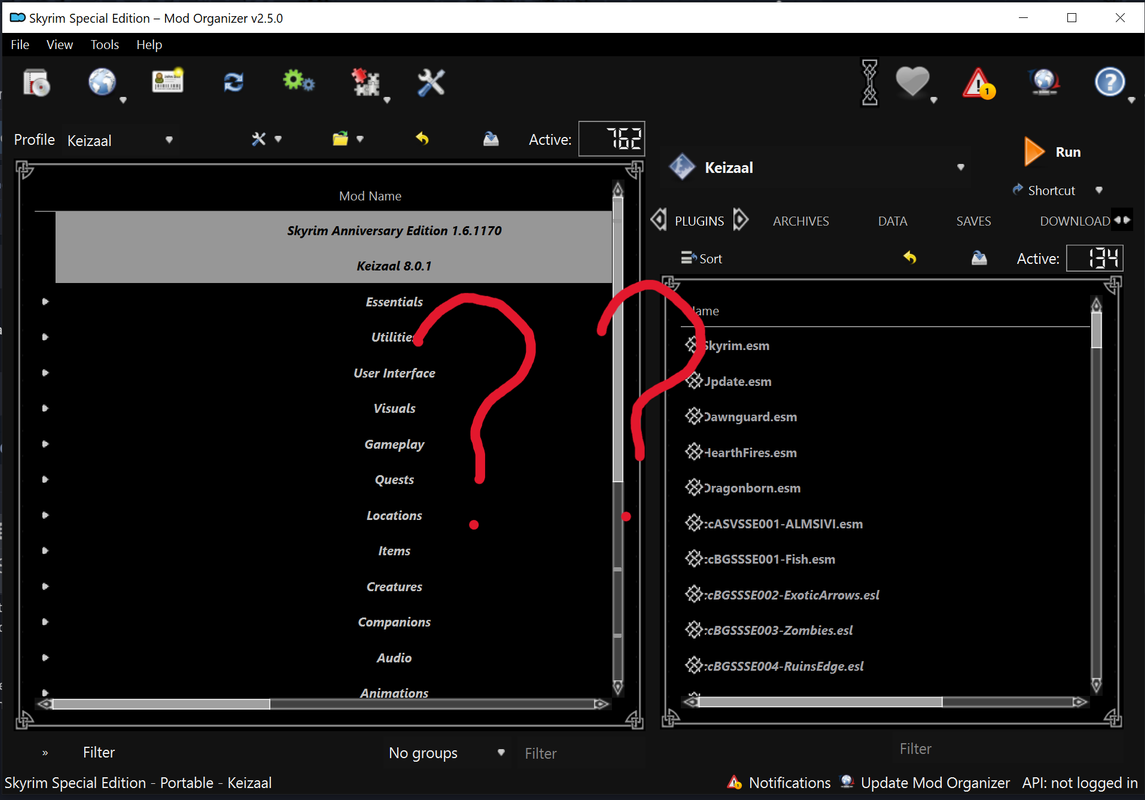Switch to the Archives tab
Image resolution: width=1145 pixels, height=800 pixels.
[801, 221]
